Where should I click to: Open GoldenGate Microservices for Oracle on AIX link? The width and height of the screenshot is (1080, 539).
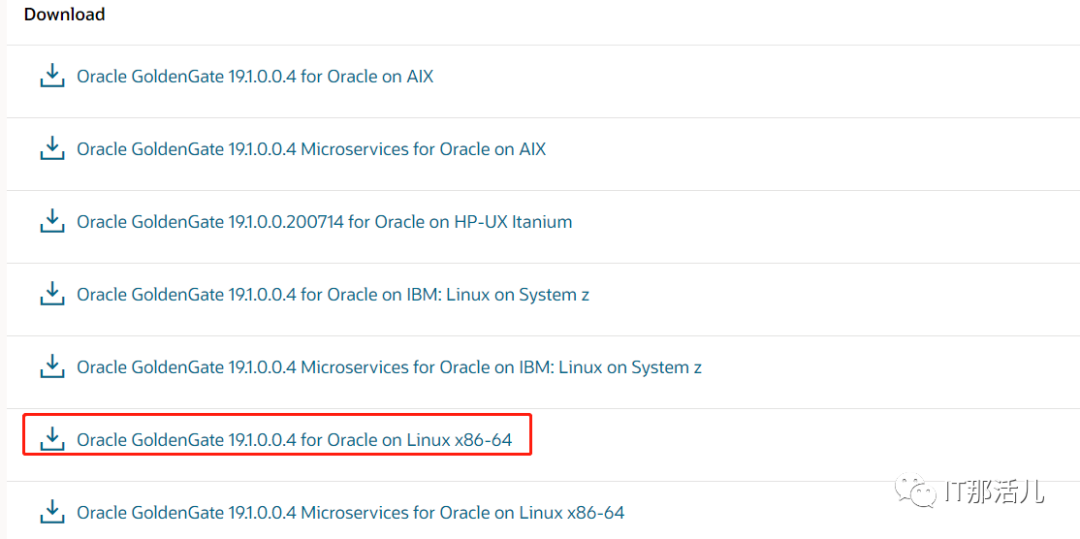point(311,149)
